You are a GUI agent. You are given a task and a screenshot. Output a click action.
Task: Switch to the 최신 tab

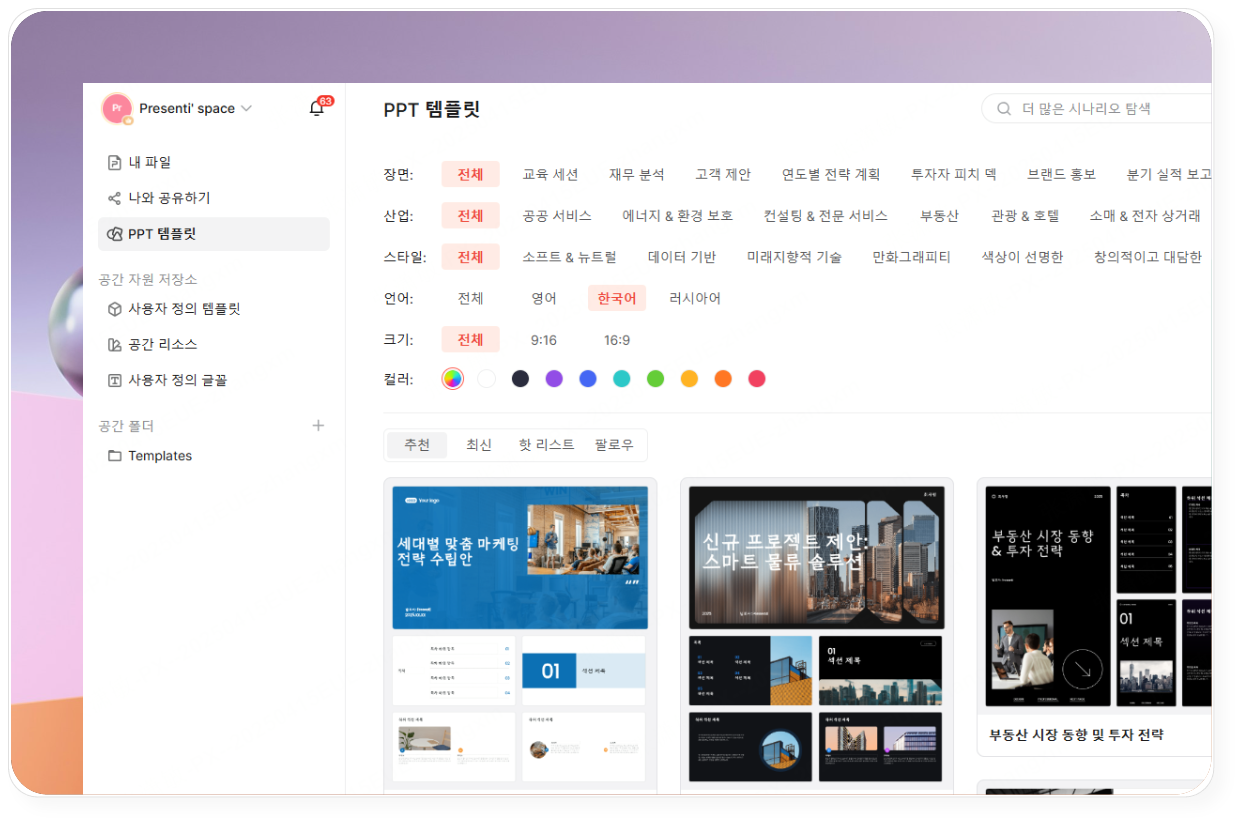click(478, 444)
